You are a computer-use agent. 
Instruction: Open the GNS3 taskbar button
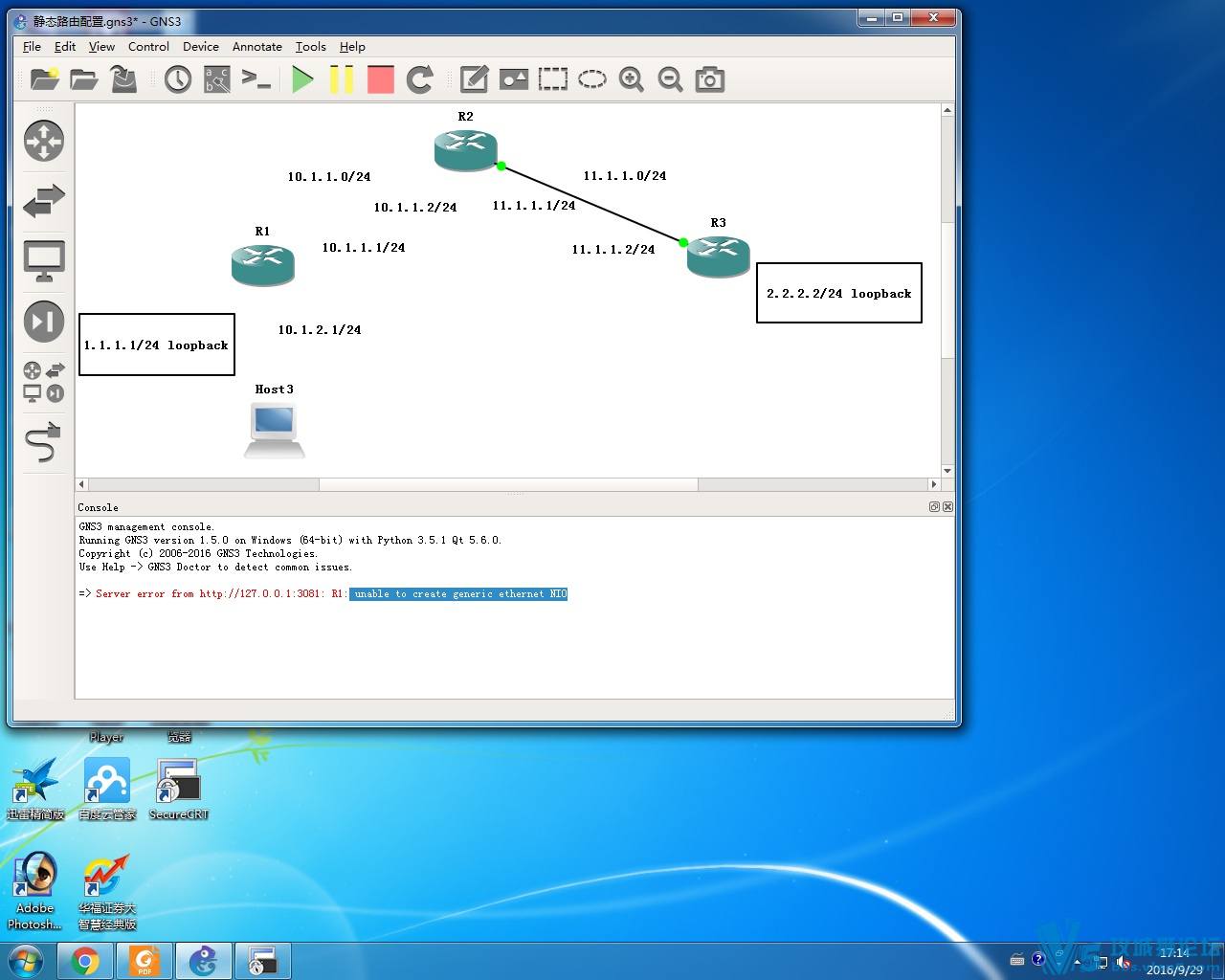(203, 961)
